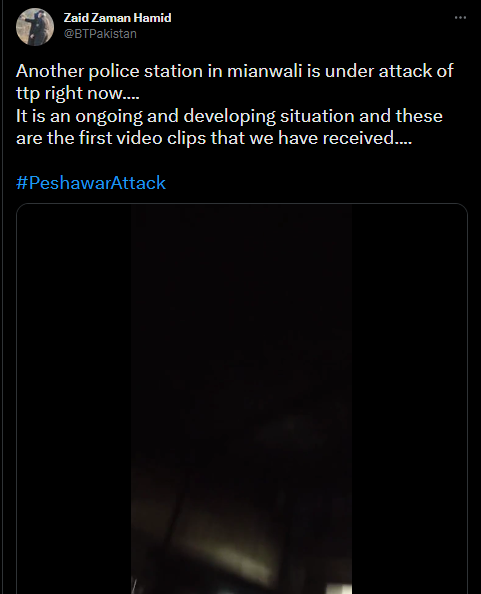The height and width of the screenshot is (594, 481).
Task: Click the 'ttp right now....' text line
Action: pyautogui.click(x=78, y=93)
